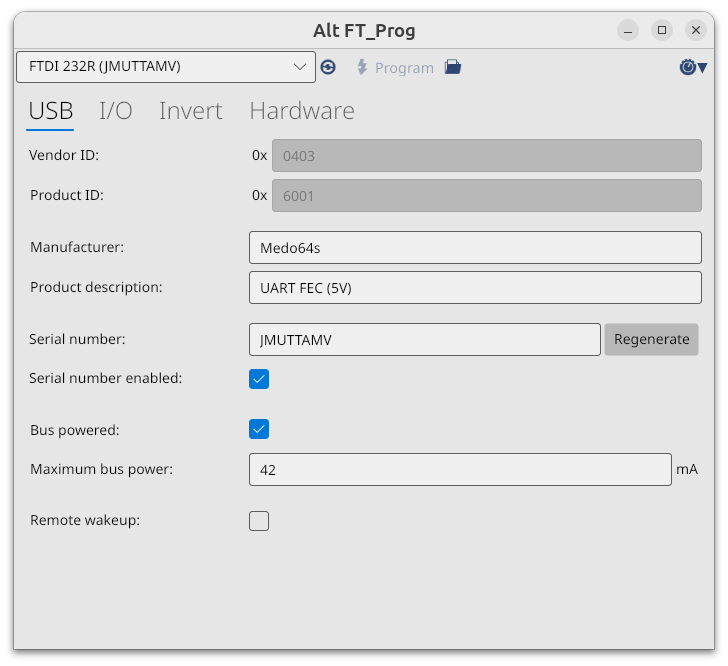Uncheck the Bus powered checkbox
The height and width of the screenshot is (666, 728).
click(x=259, y=429)
